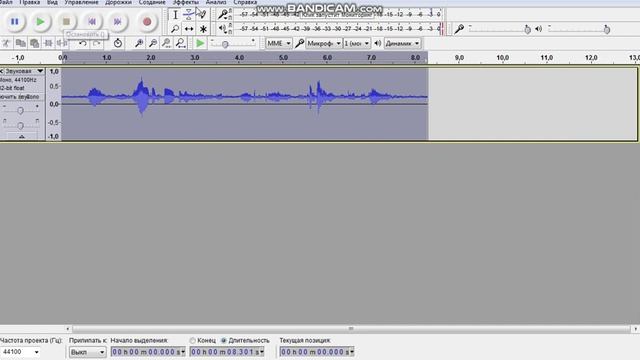Select the Длительность radio button
The width and height of the screenshot is (640, 360).
pos(224,340)
